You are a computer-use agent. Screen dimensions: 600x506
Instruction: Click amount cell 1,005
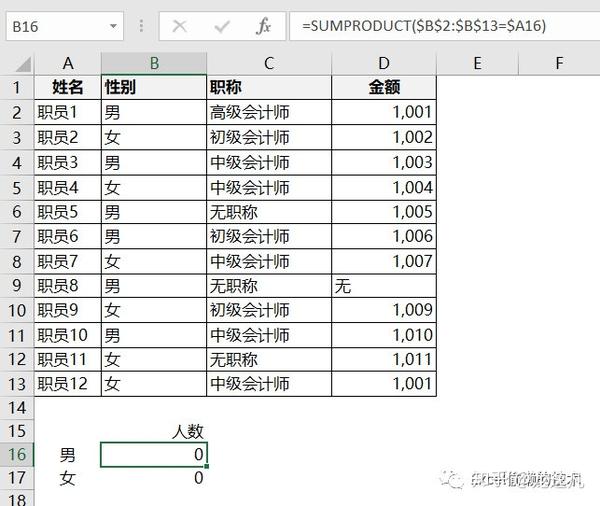pyautogui.click(x=384, y=212)
